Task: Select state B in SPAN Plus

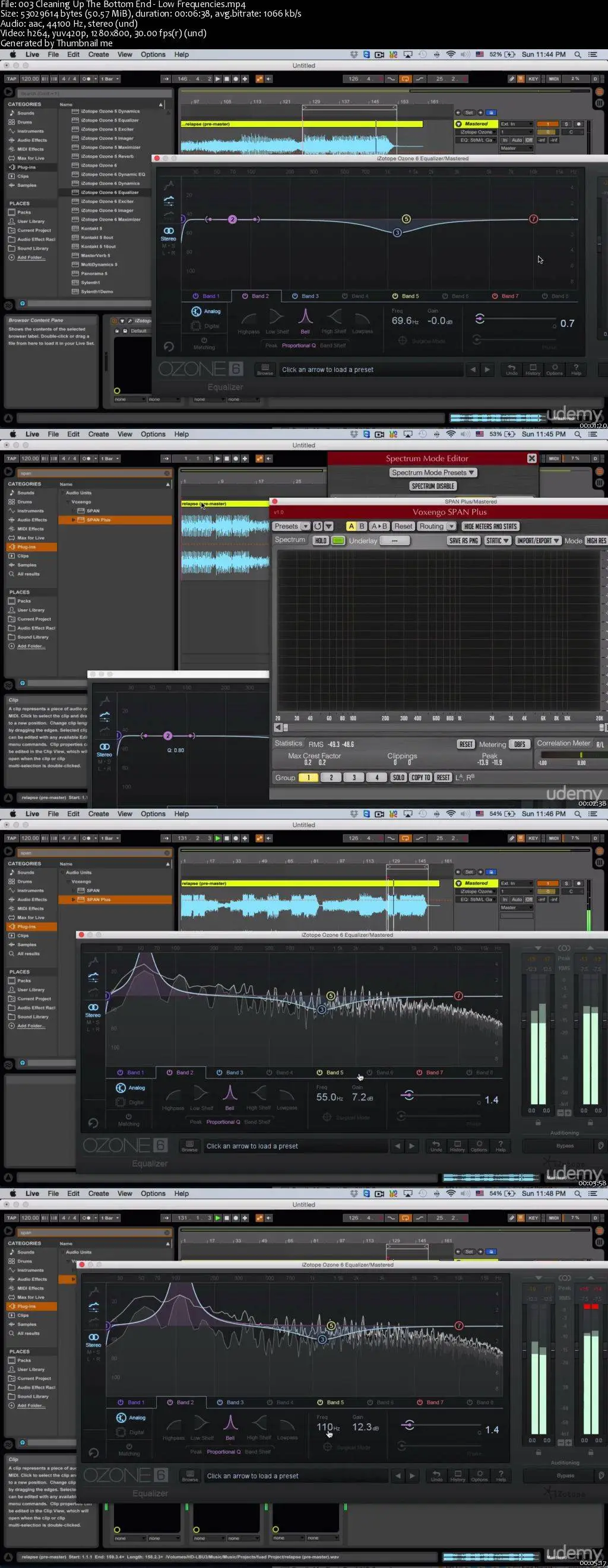Action: pyautogui.click(x=362, y=526)
